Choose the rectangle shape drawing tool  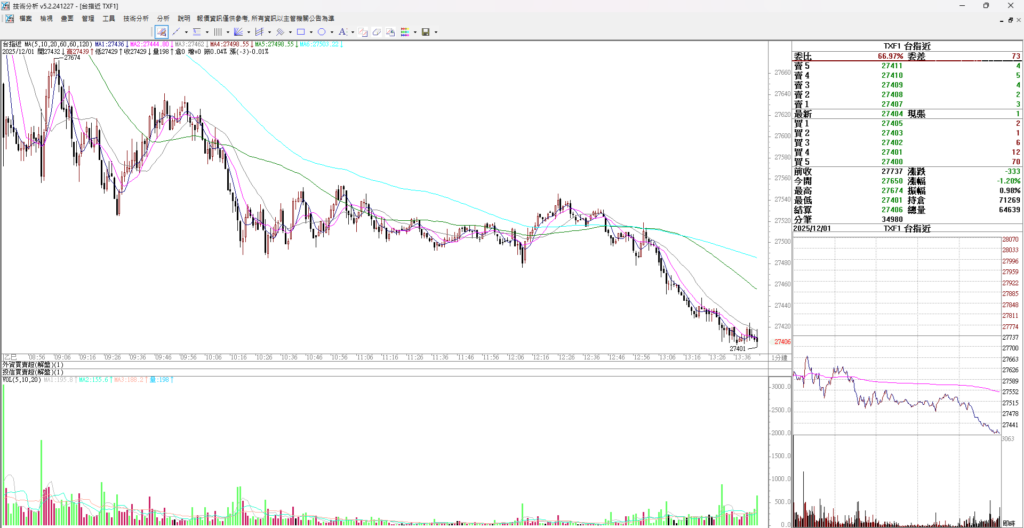(x=301, y=32)
